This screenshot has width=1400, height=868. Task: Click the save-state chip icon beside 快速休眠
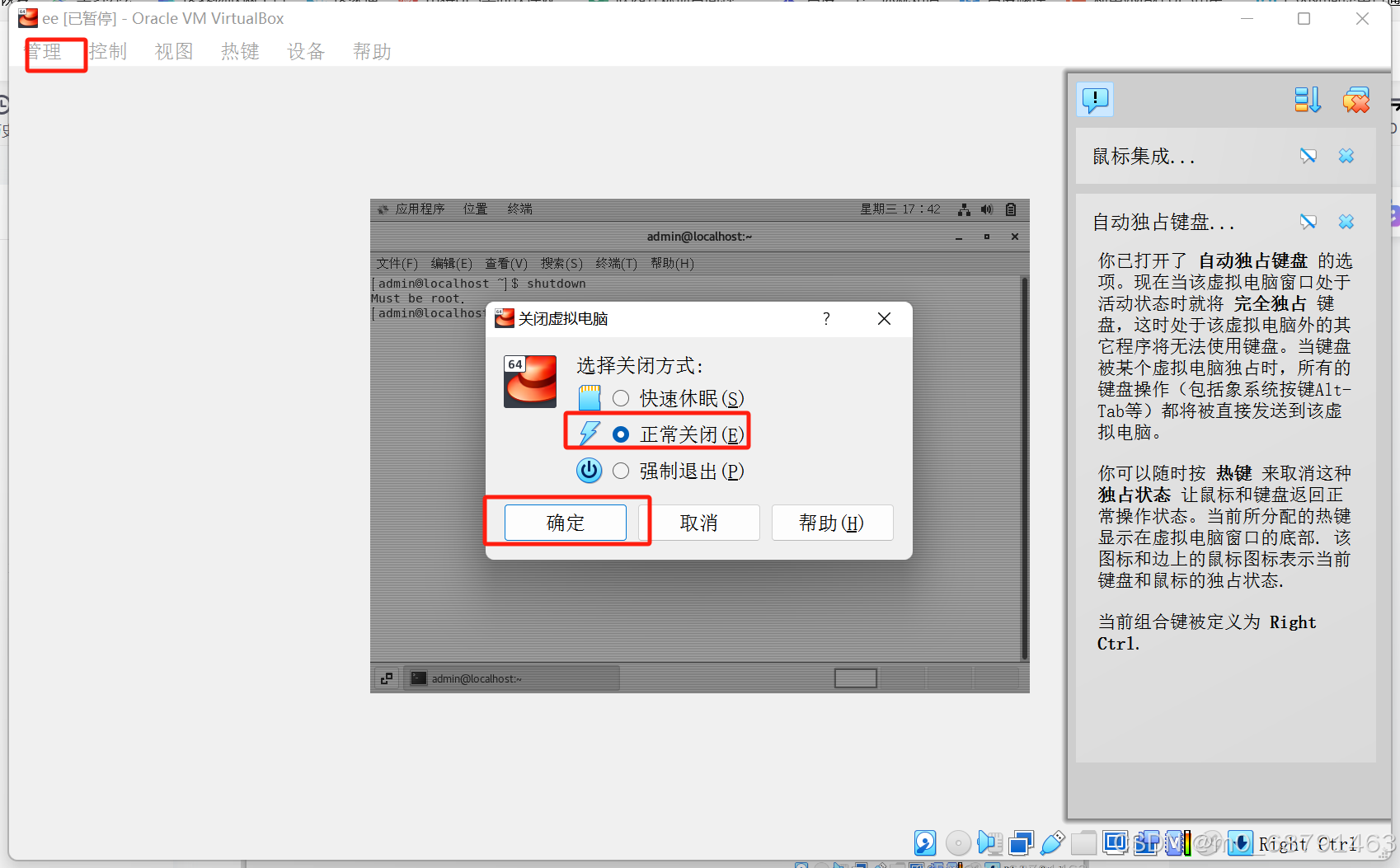(x=590, y=398)
